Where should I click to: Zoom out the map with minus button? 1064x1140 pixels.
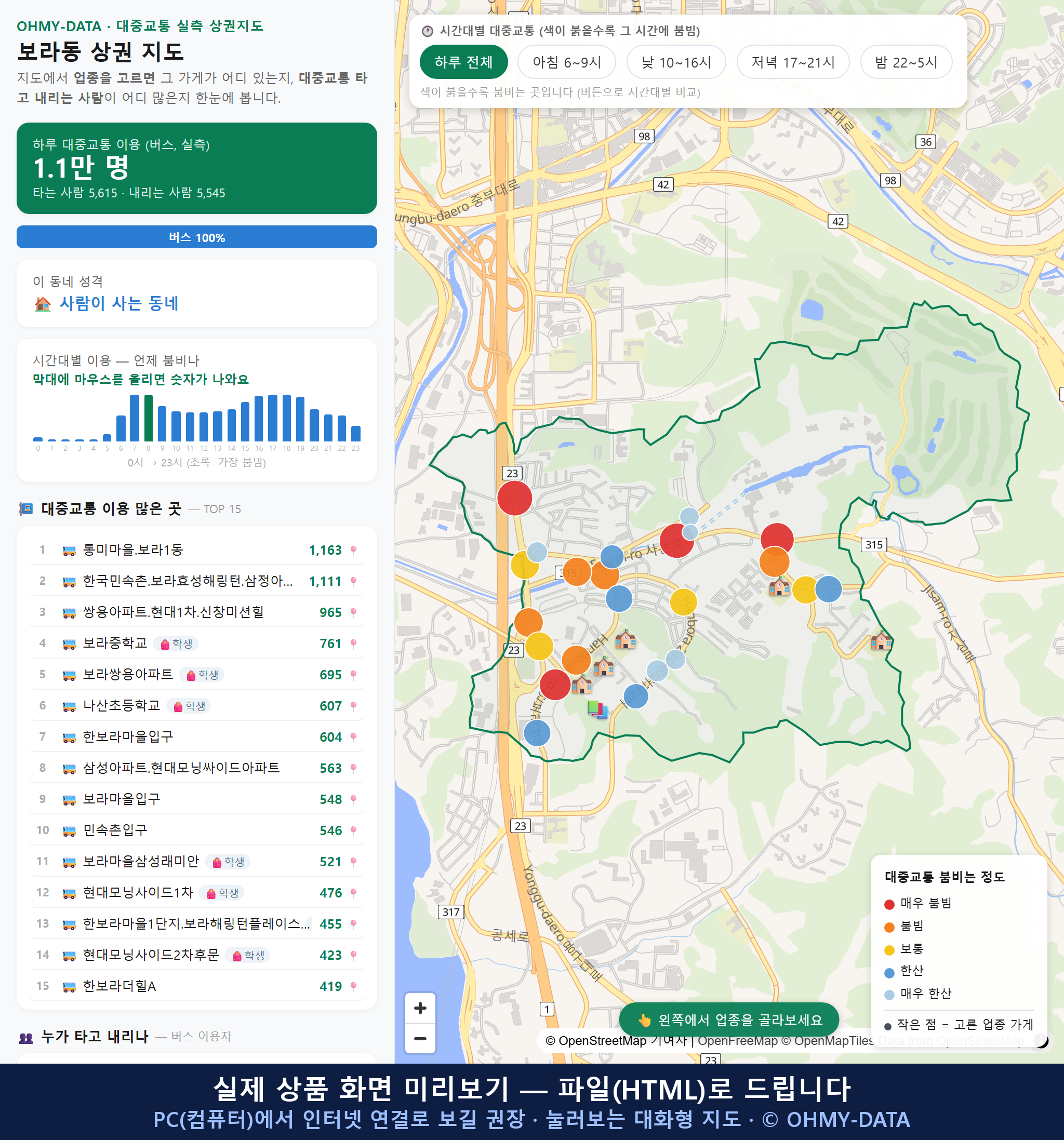coord(420,1039)
